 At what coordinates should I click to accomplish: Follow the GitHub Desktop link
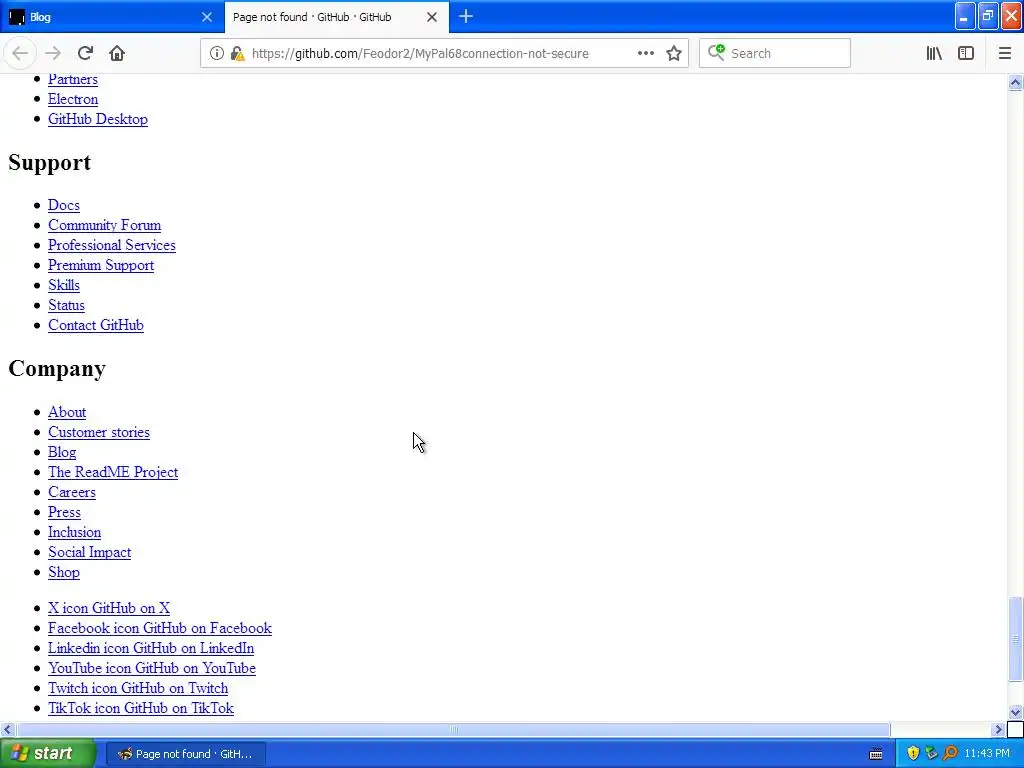click(98, 119)
